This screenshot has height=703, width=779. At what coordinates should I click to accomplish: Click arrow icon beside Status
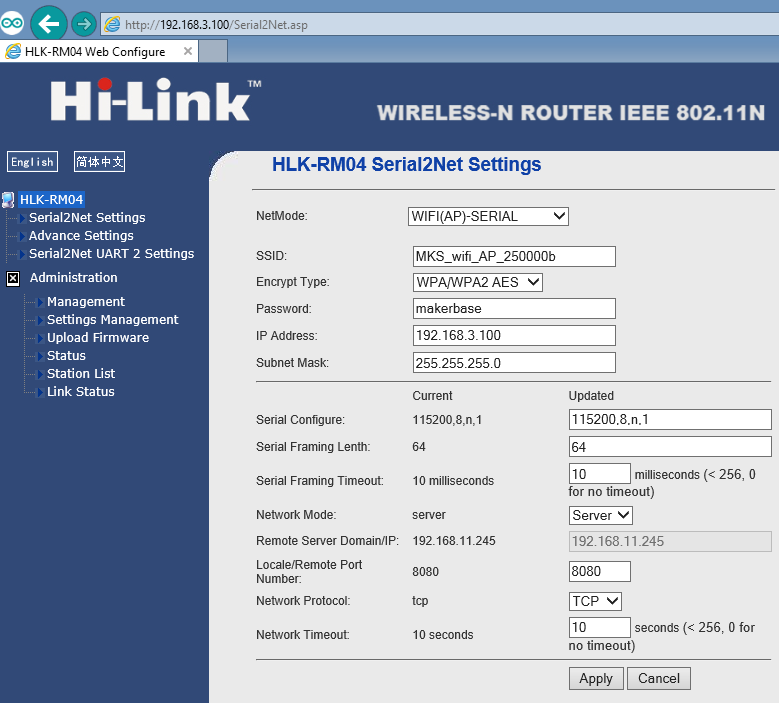click(41, 356)
